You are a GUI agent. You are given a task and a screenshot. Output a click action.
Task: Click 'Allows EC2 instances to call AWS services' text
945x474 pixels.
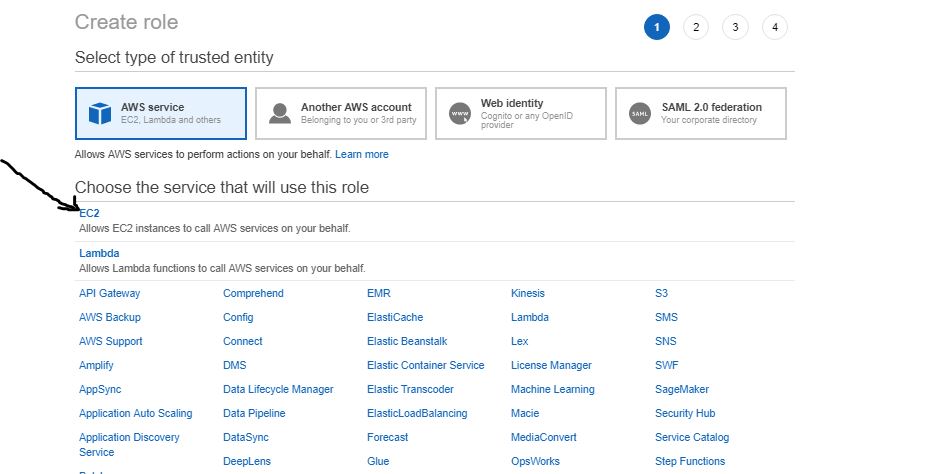pos(215,229)
